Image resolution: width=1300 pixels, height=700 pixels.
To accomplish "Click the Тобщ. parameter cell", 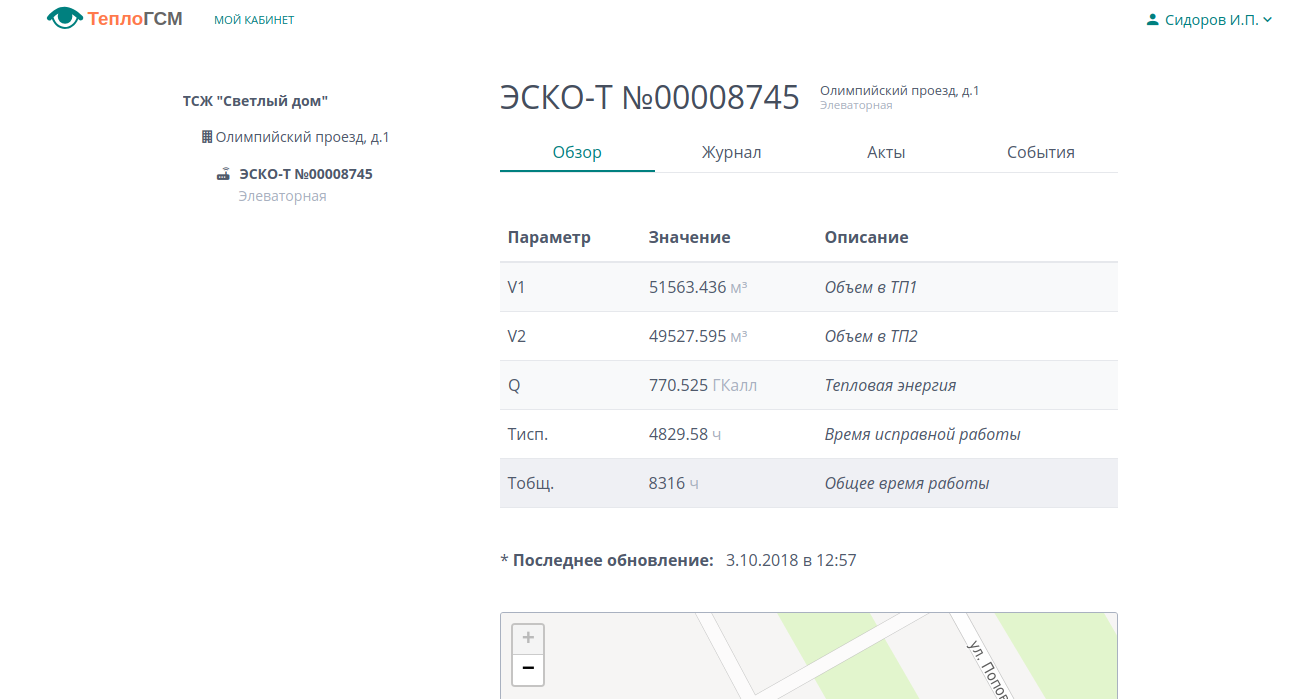I will pos(531,483).
